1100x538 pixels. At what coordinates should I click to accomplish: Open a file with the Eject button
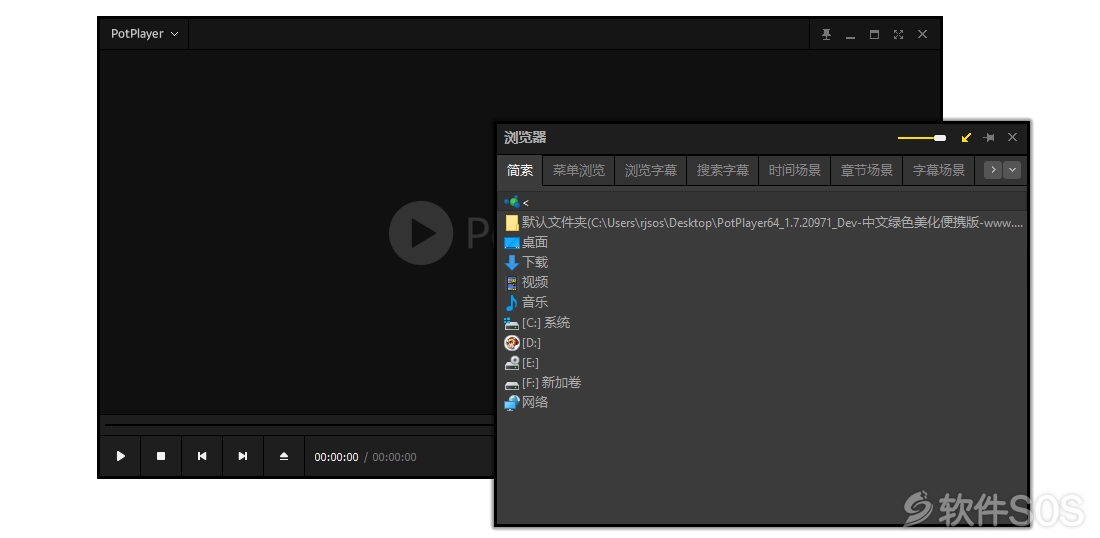click(x=283, y=456)
